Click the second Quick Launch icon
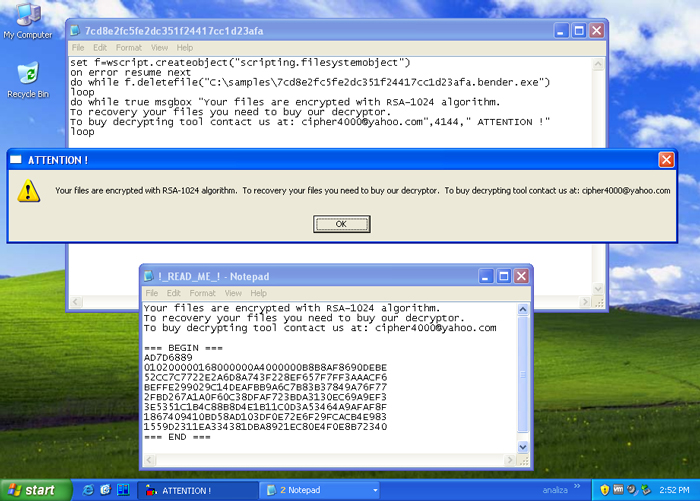Image resolution: width=700 pixels, height=501 pixels. click(105, 490)
